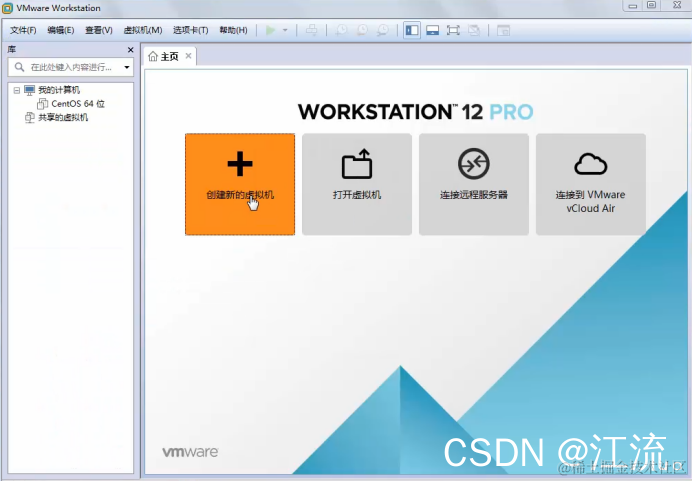Click the VMware Workstation title bar icon

[7, 8]
